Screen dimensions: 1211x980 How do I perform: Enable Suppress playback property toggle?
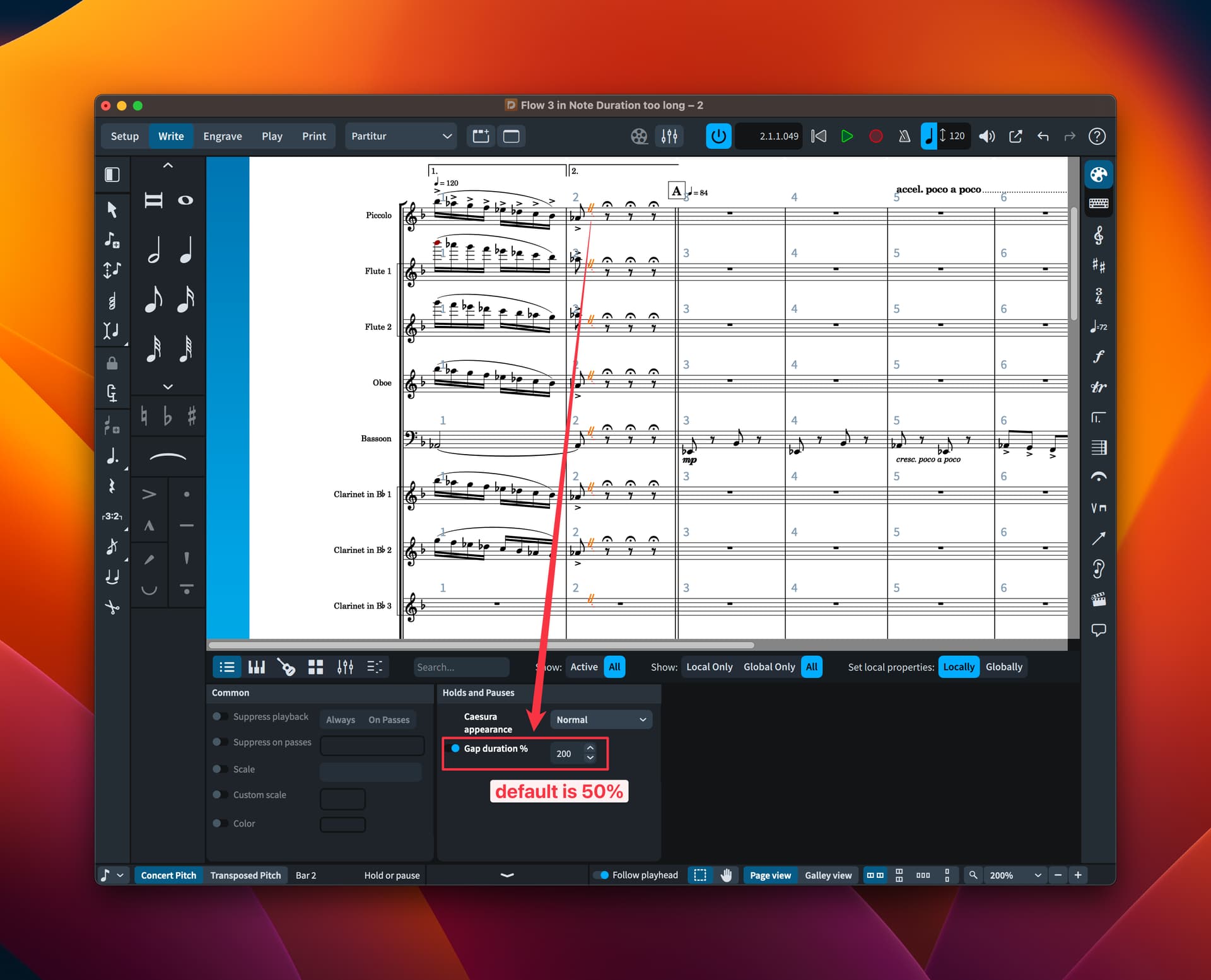point(220,716)
